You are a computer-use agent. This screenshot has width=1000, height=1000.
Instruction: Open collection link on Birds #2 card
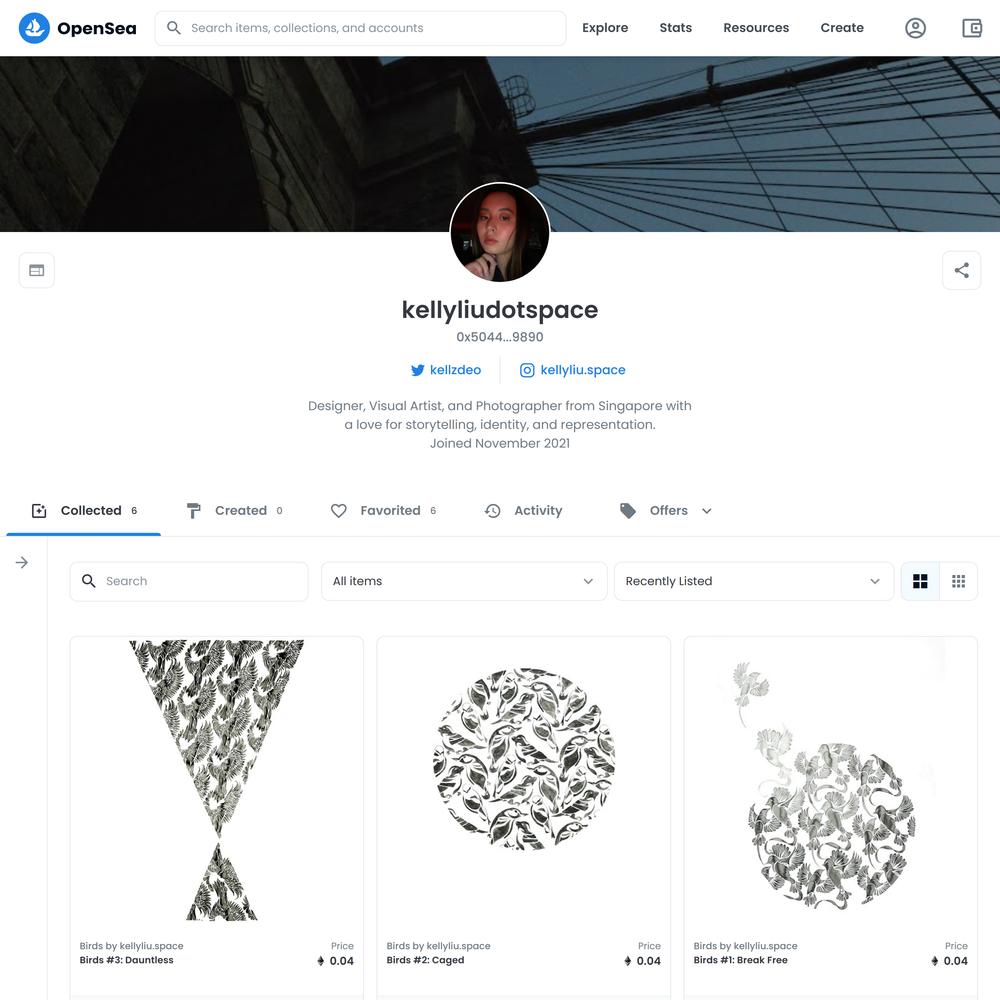coord(438,946)
